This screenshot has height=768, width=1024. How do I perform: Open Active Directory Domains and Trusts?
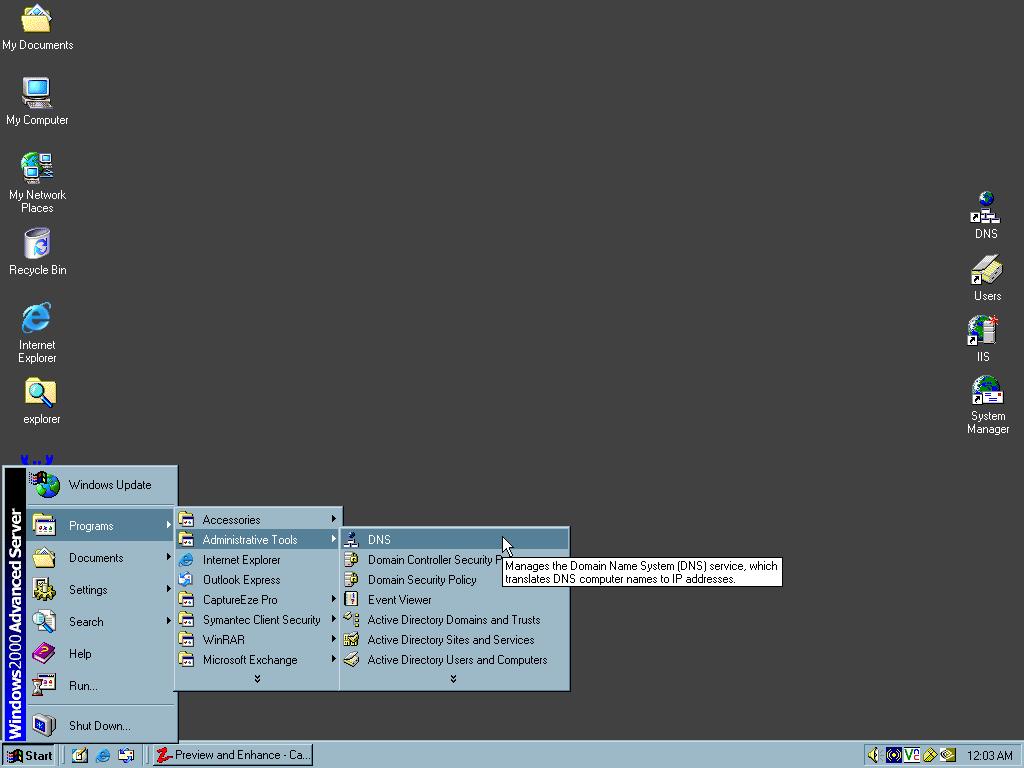click(455, 620)
